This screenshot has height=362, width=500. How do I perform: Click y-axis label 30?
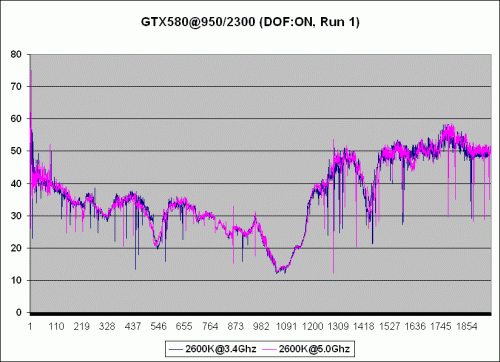click(x=16, y=216)
